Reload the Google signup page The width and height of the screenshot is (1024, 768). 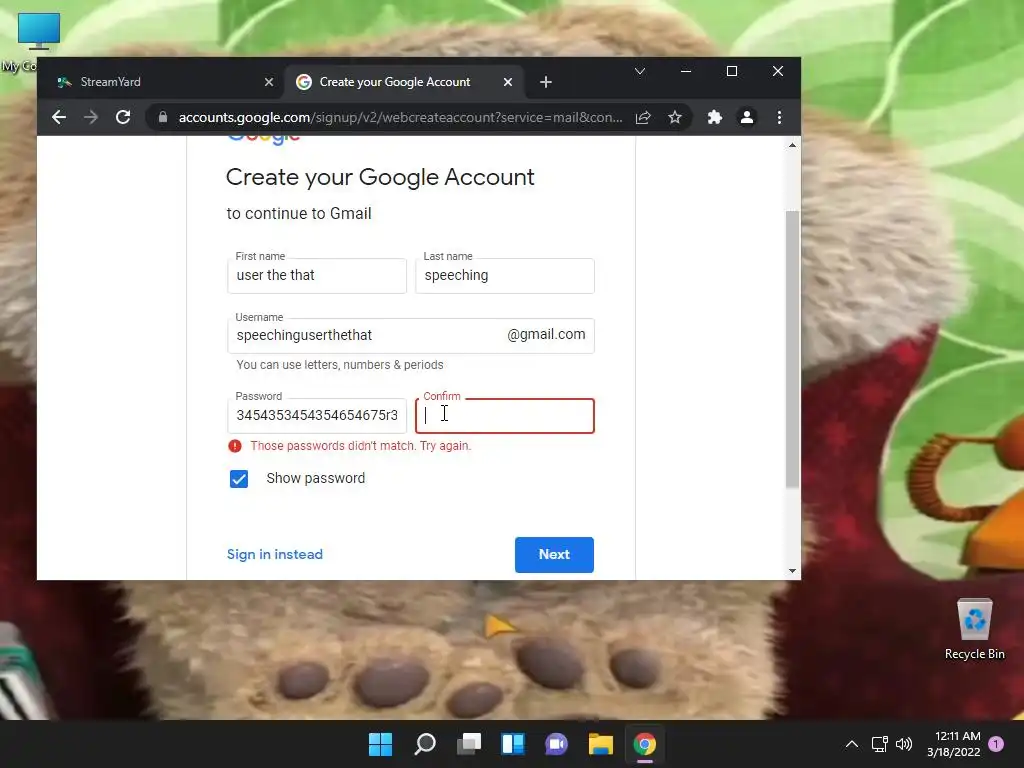point(123,118)
